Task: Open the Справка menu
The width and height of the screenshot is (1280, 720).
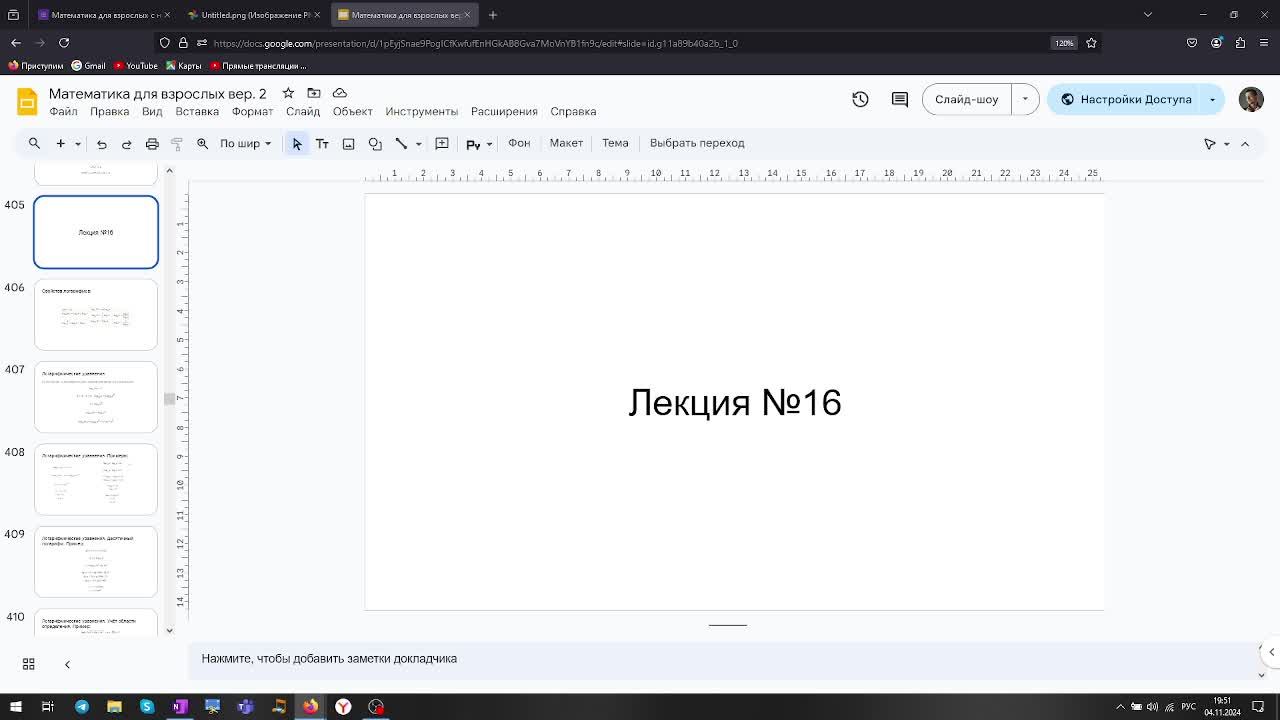Action: 573,111
